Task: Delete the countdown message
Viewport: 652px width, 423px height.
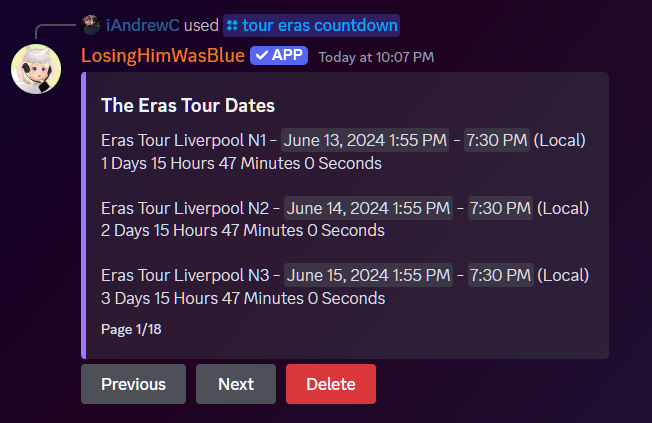Action: pyautogui.click(x=331, y=384)
